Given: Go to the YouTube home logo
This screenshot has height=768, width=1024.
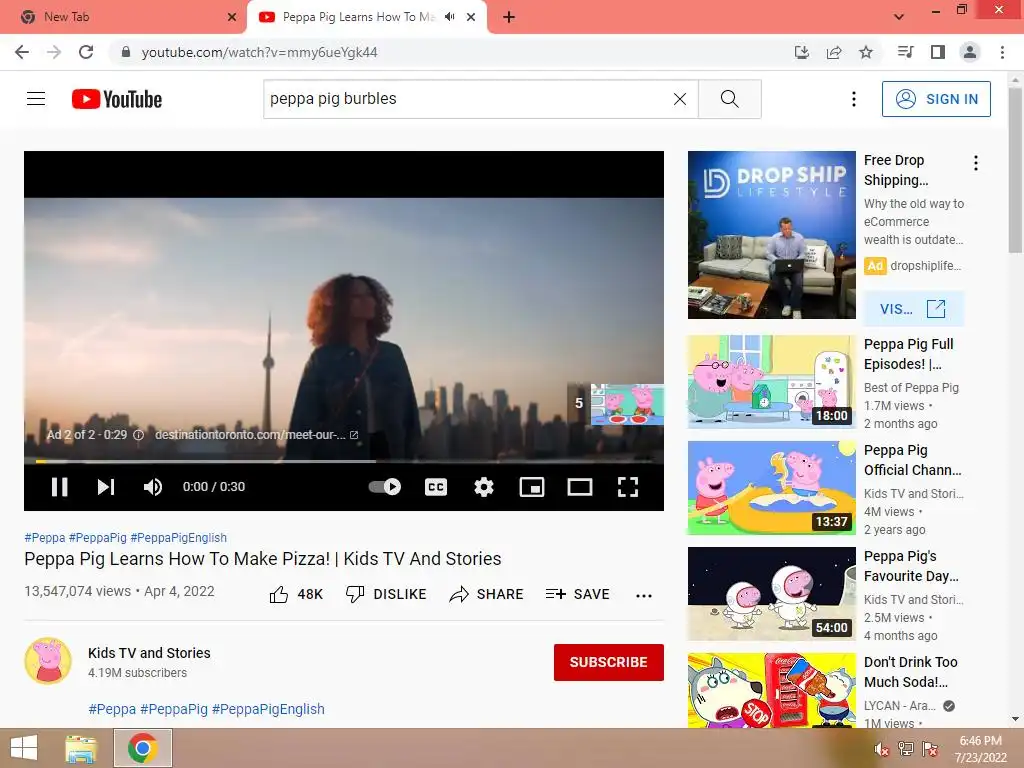Looking at the screenshot, I should click(x=117, y=99).
